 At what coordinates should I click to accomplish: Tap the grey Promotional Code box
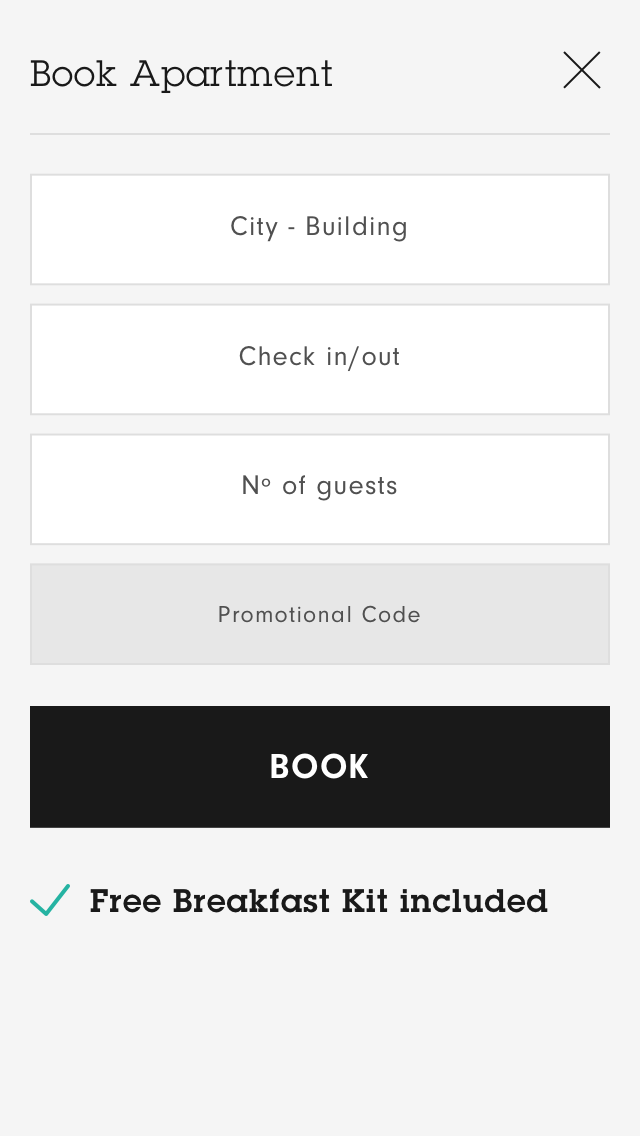[320, 614]
